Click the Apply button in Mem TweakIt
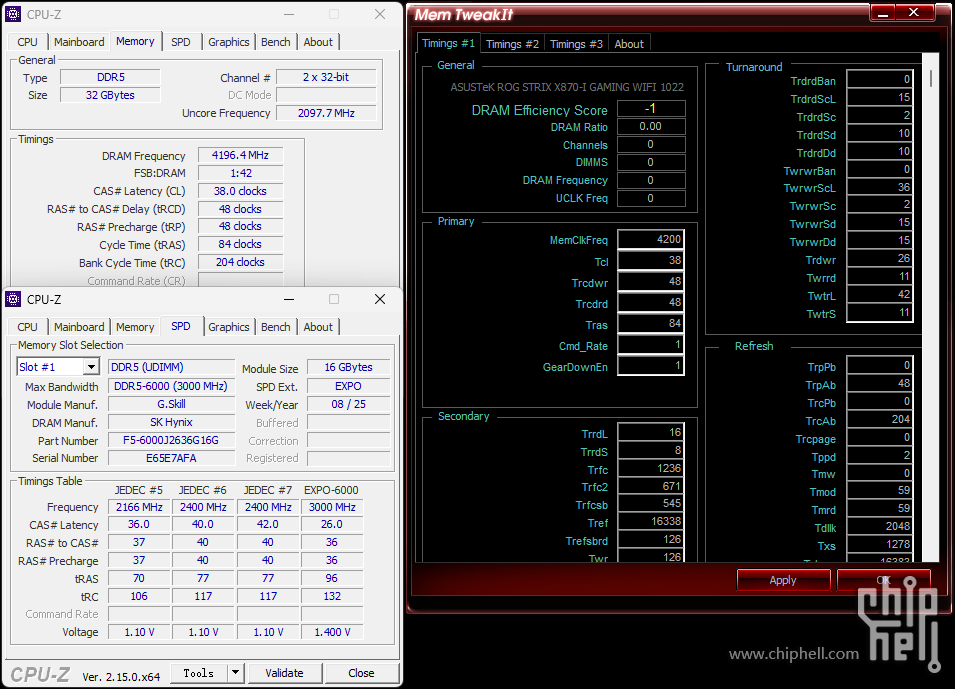 [x=783, y=580]
